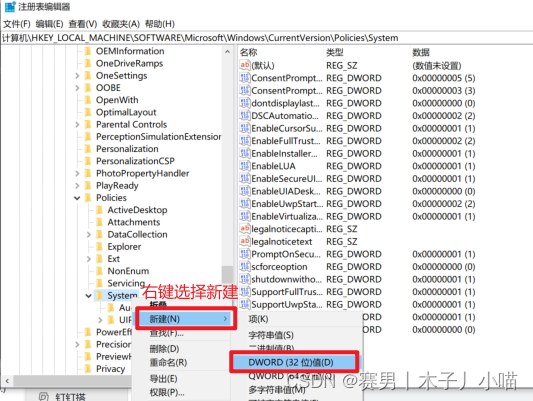Click the tree pane scroll-up arrow
Image resolution: width=533 pixels, height=401 pixels.
[227, 52]
